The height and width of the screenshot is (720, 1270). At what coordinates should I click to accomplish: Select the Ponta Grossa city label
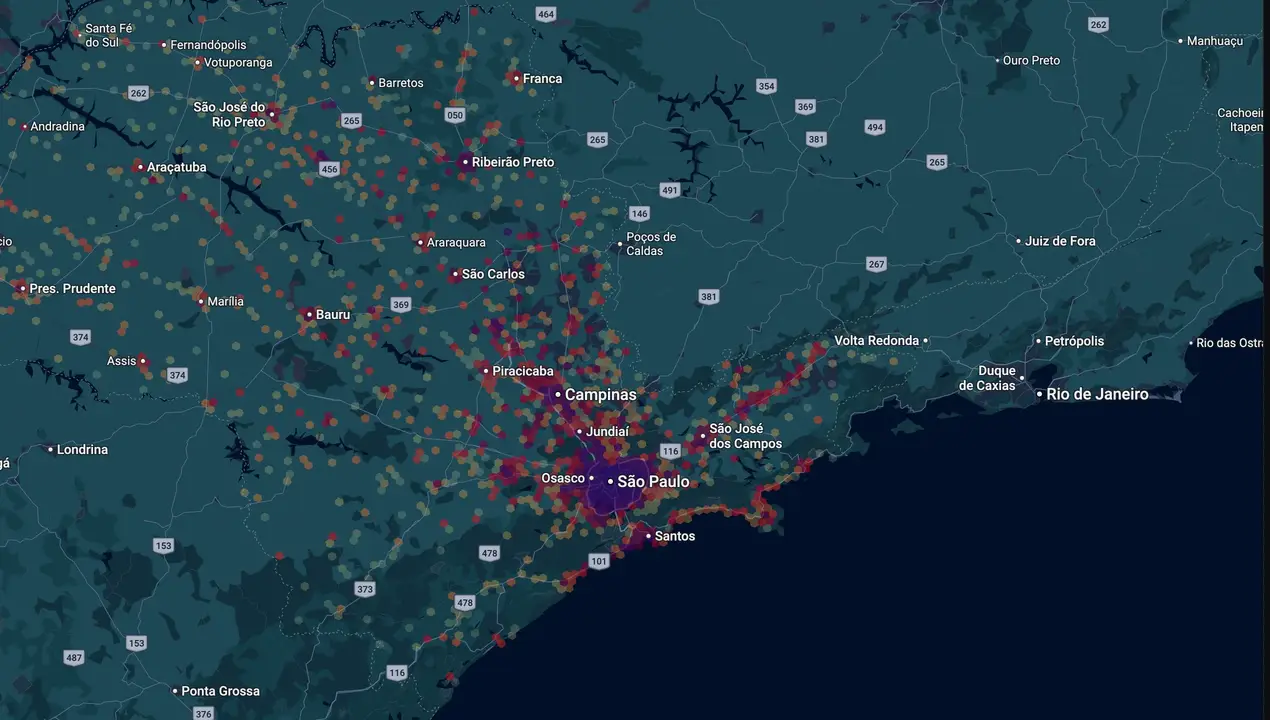pyautogui.click(x=221, y=691)
